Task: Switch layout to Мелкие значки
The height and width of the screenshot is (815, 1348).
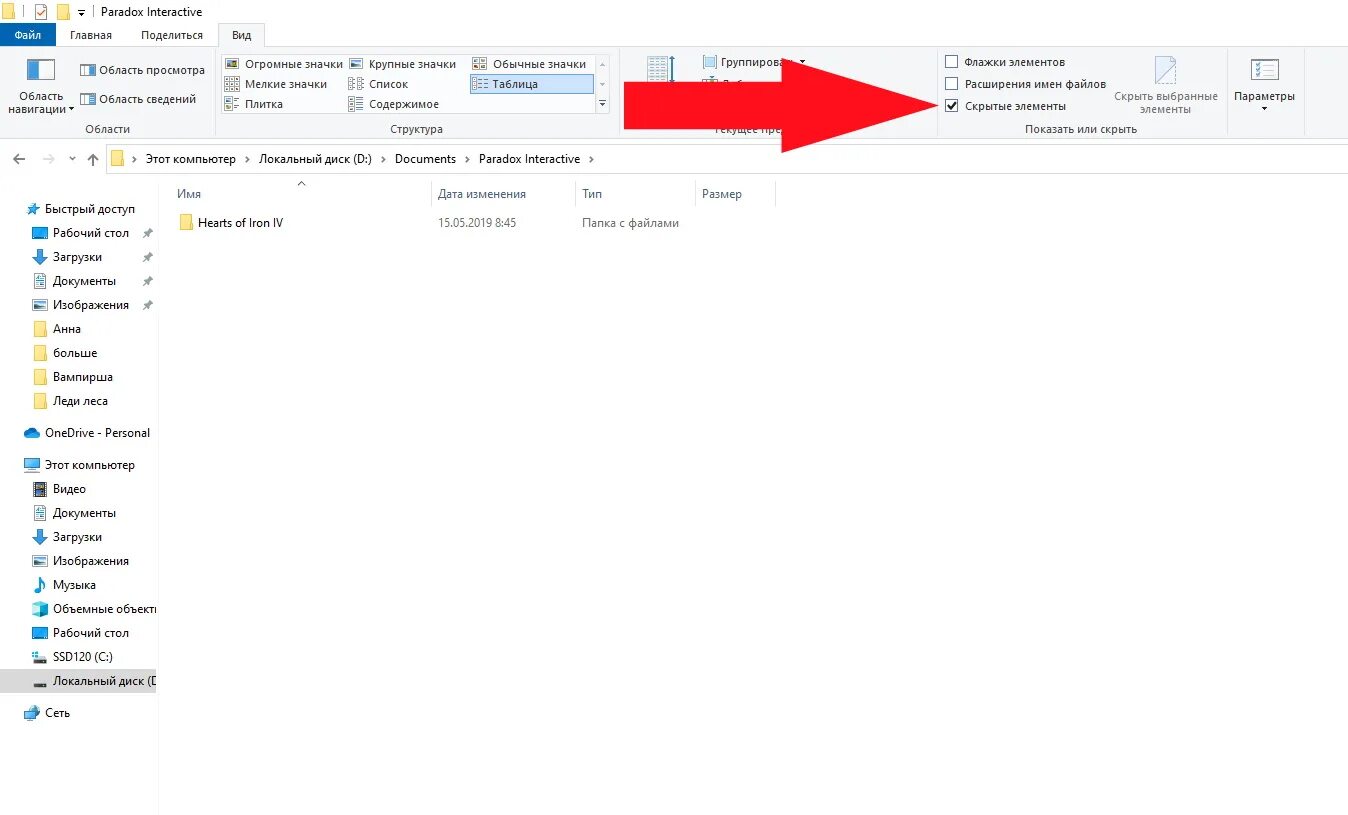Action: [276, 84]
